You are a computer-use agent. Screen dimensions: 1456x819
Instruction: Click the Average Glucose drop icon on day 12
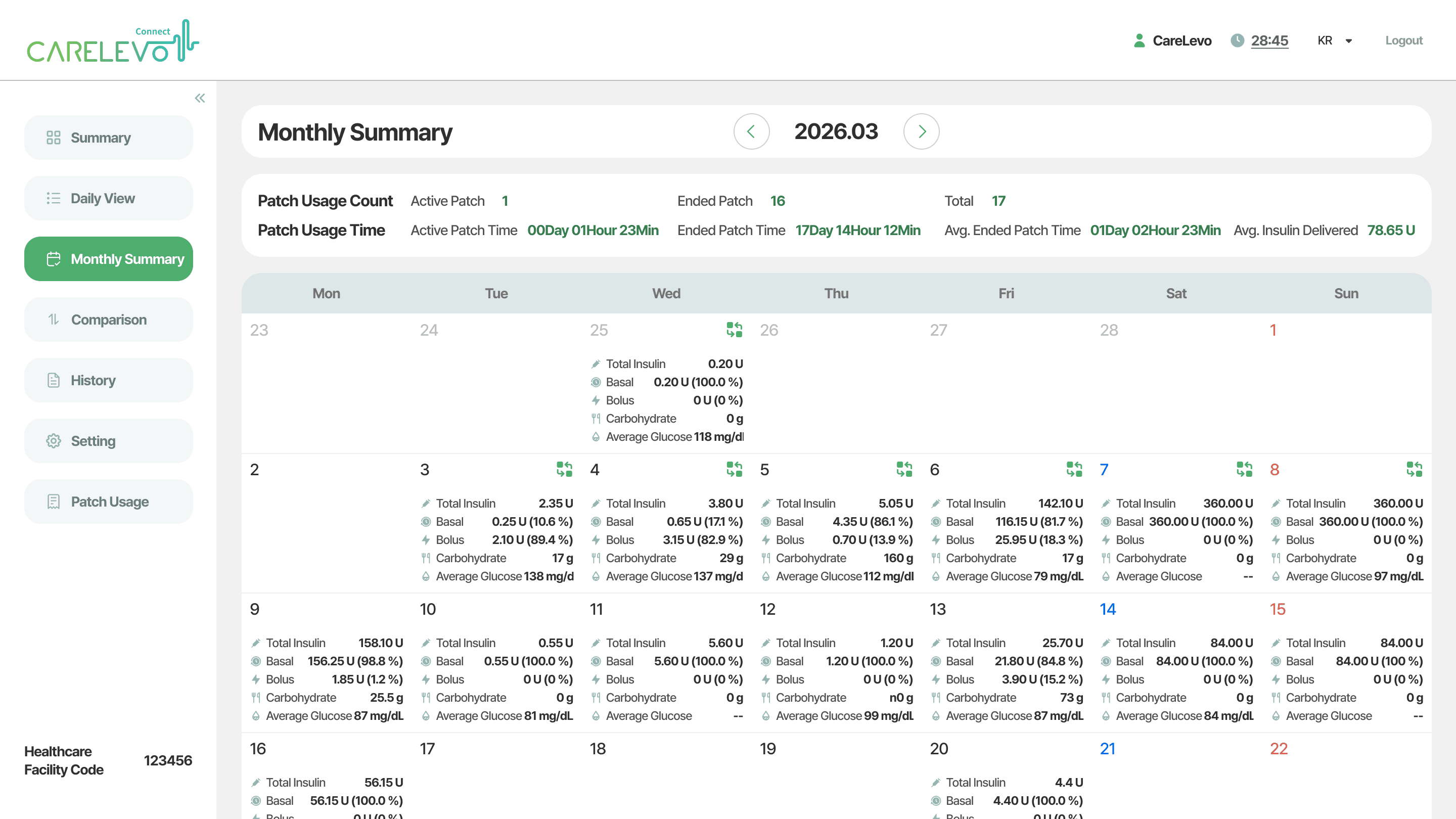point(765,715)
